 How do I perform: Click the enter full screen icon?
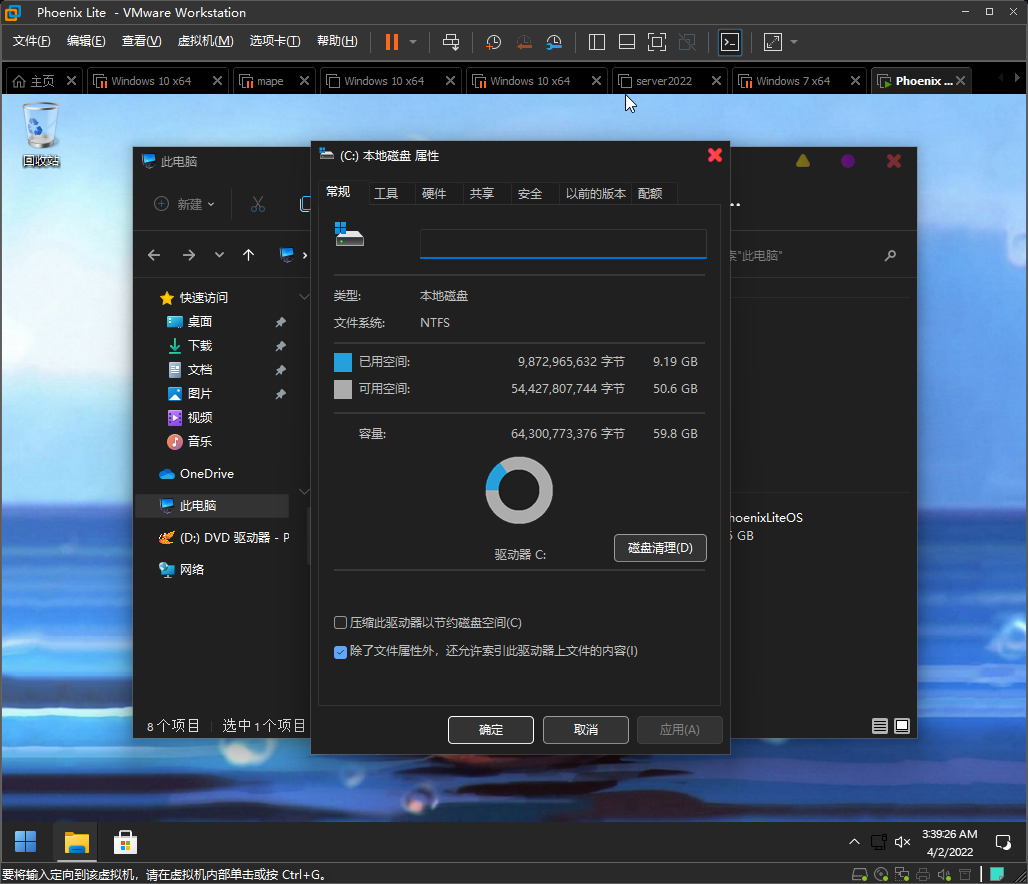point(656,42)
